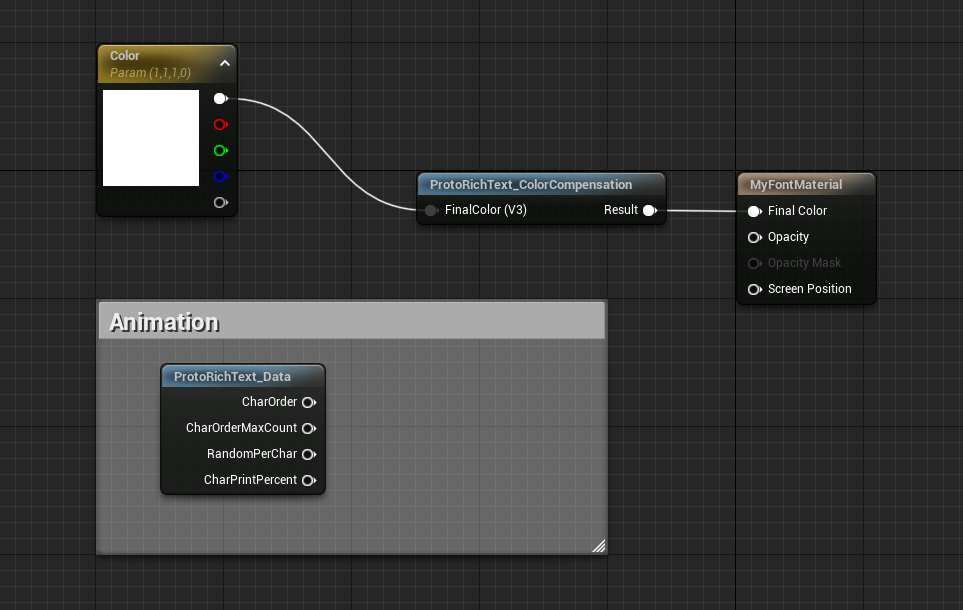Click the Final Color input pin on MyFontMaterial
963x610 pixels.
pos(754,211)
